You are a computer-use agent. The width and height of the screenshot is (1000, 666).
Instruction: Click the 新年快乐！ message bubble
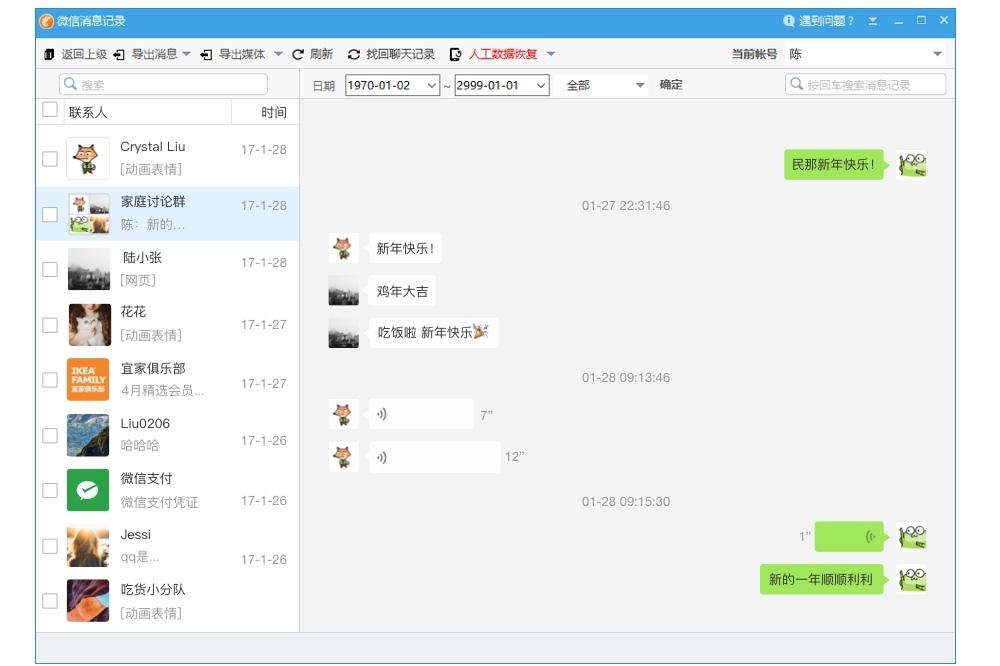pos(405,248)
